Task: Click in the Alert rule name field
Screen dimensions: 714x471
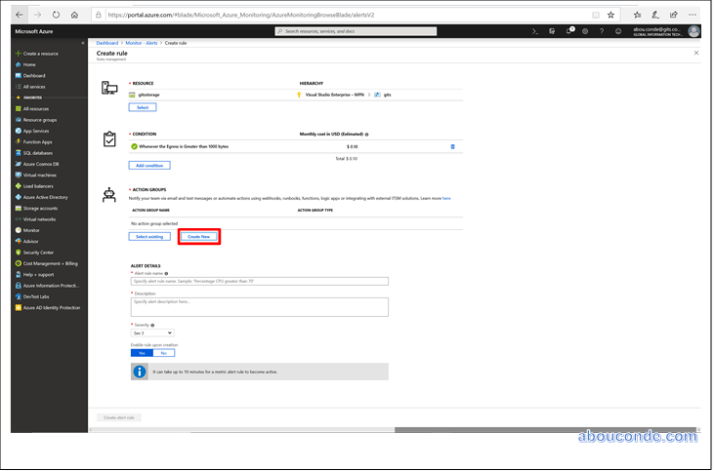Action: (259, 282)
